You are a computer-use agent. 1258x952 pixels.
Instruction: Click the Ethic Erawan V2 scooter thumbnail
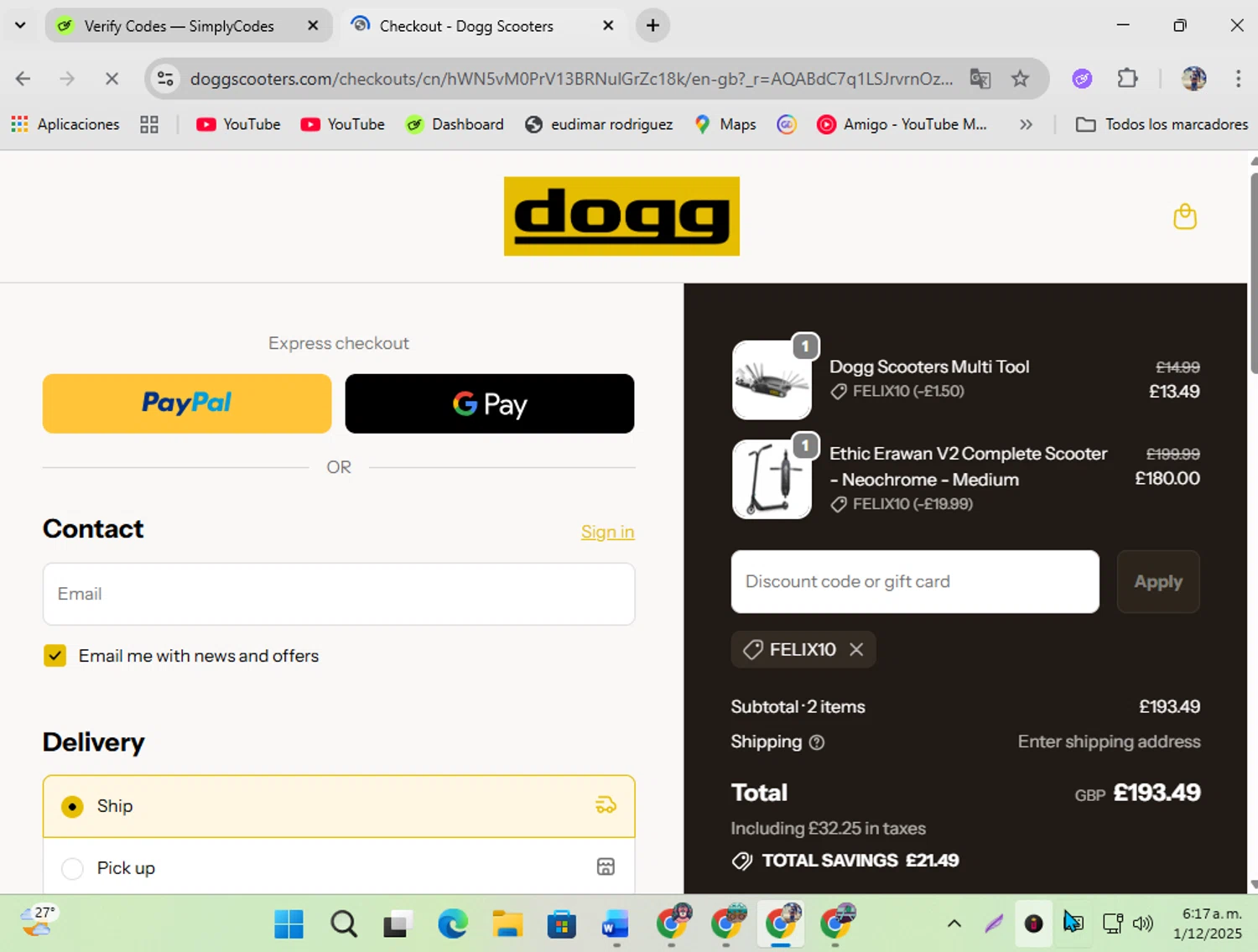tap(772, 479)
